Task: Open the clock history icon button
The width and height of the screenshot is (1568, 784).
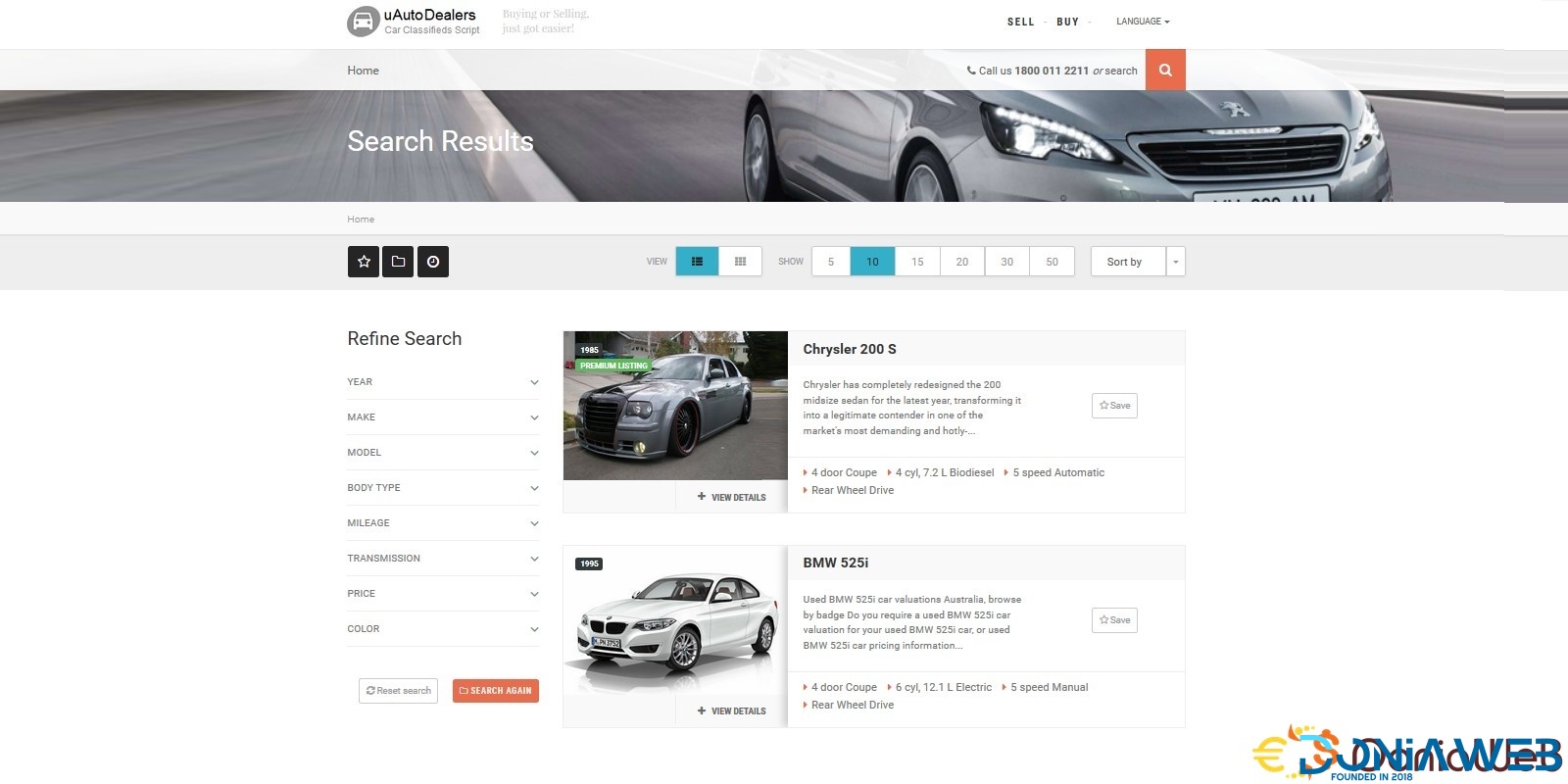Action: [433, 262]
